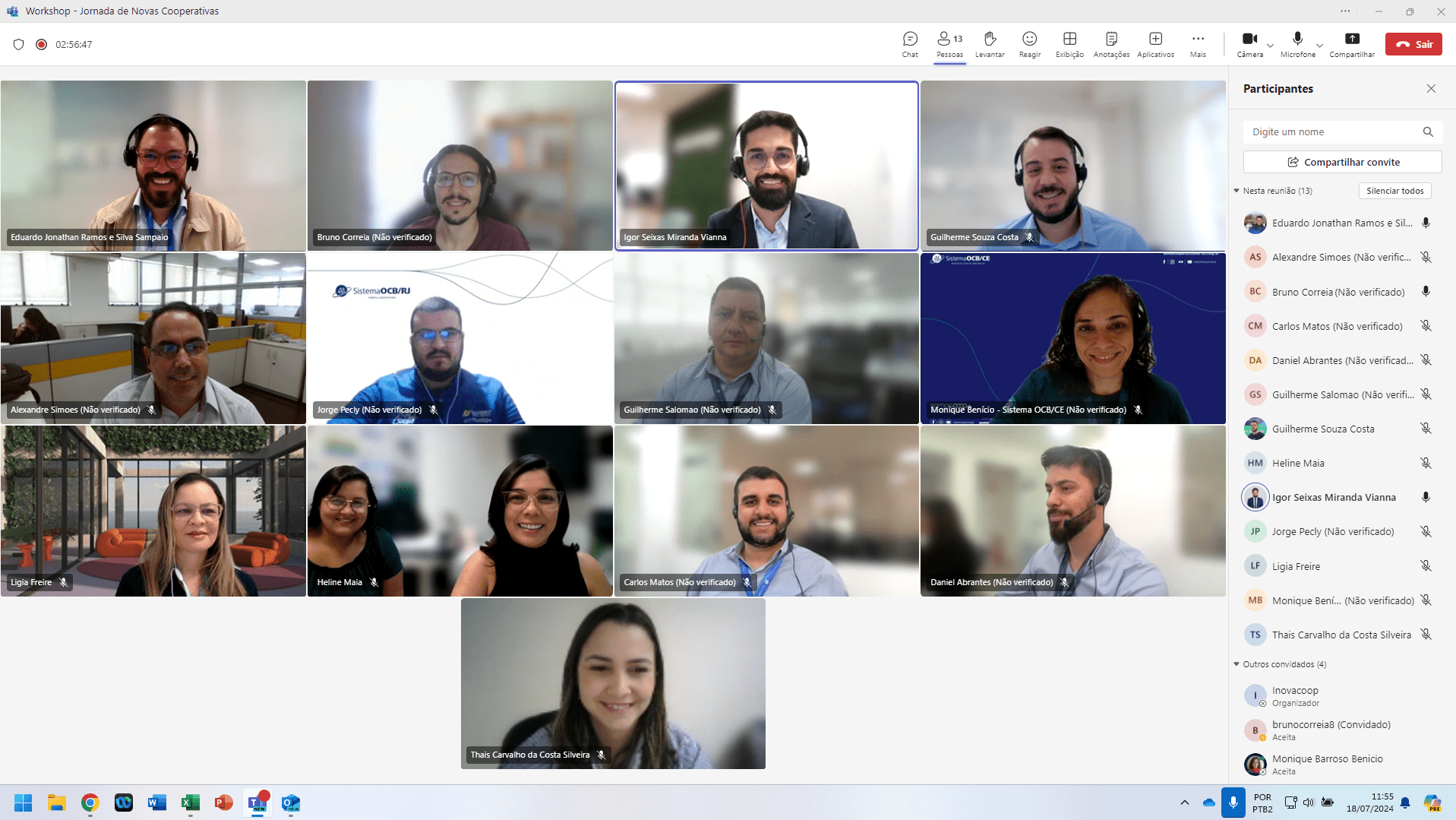The height and width of the screenshot is (820, 1456).
Task: Toggle the Pessoas participants tab
Action: 949,44
